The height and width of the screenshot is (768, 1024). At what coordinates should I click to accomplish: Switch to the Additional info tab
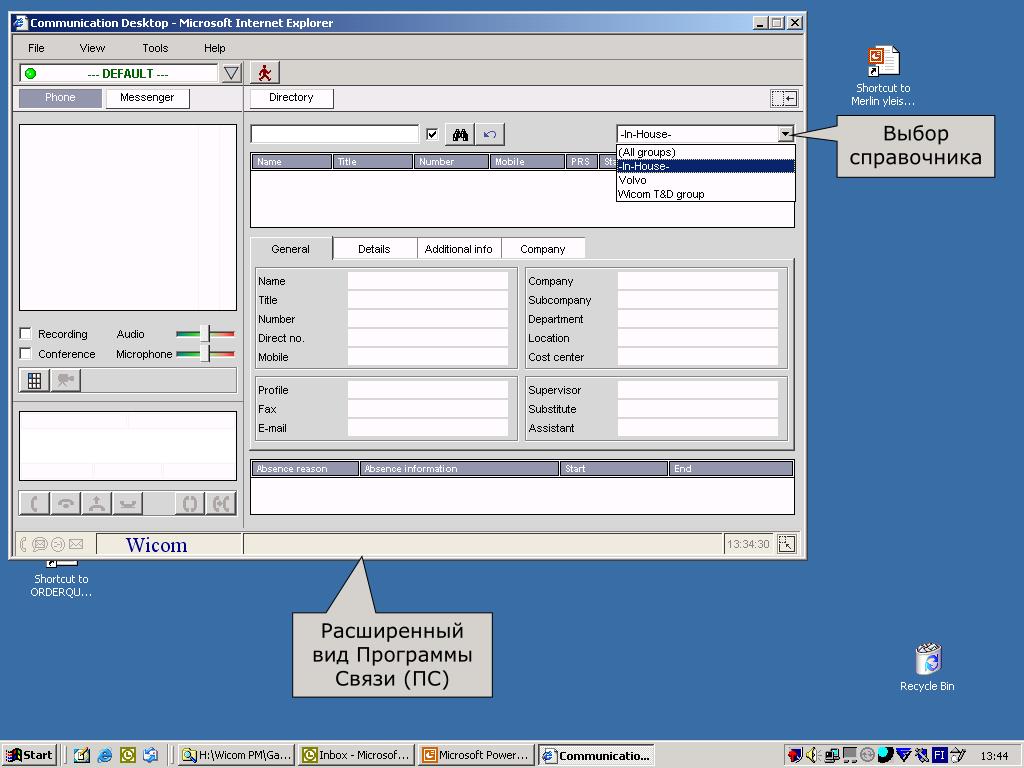tap(458, 249)
